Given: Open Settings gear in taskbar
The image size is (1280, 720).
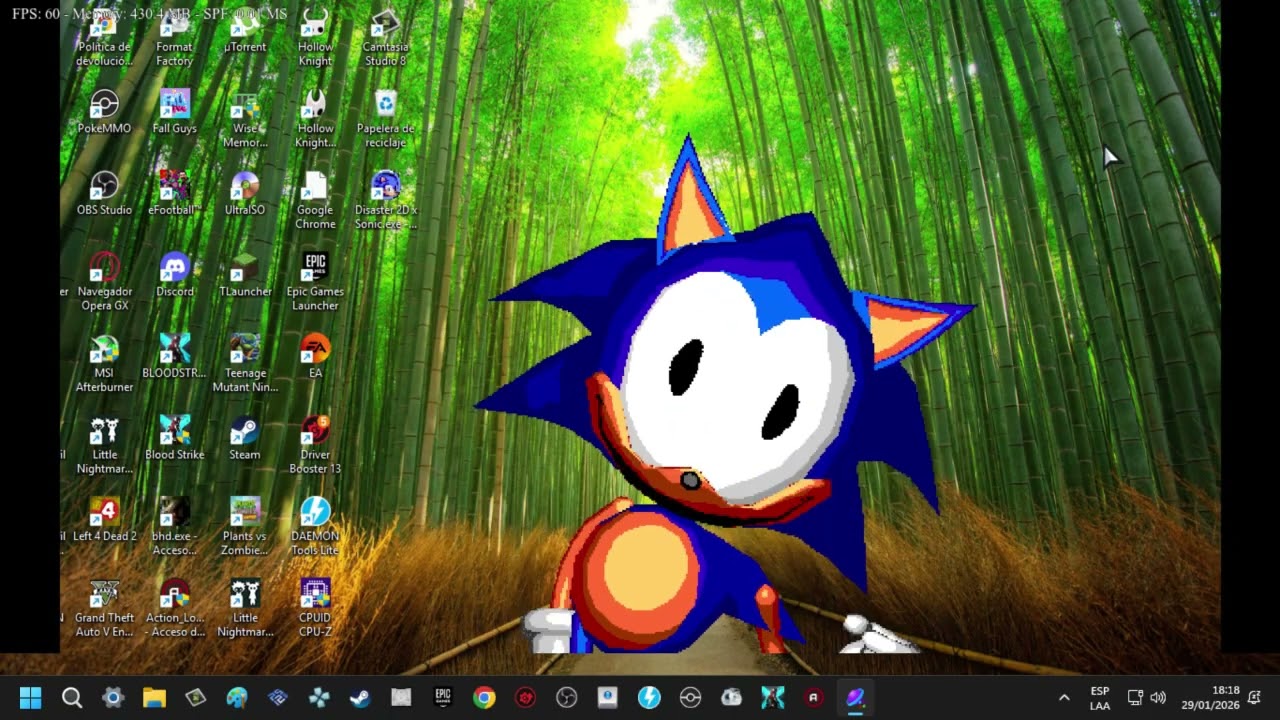Looking at the screenshot, I should click(x=113, y=697).
